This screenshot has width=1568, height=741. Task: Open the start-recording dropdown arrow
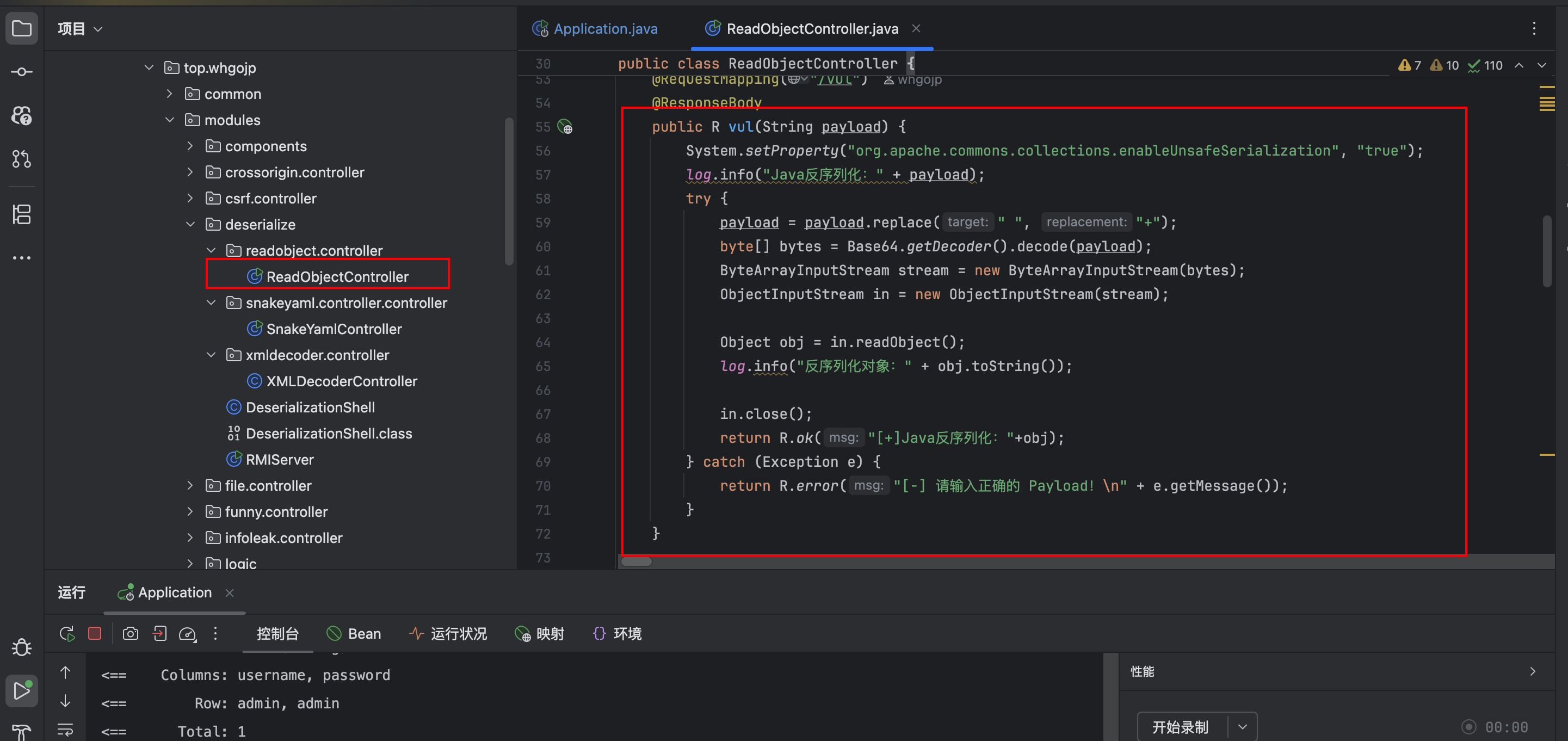1243,727
